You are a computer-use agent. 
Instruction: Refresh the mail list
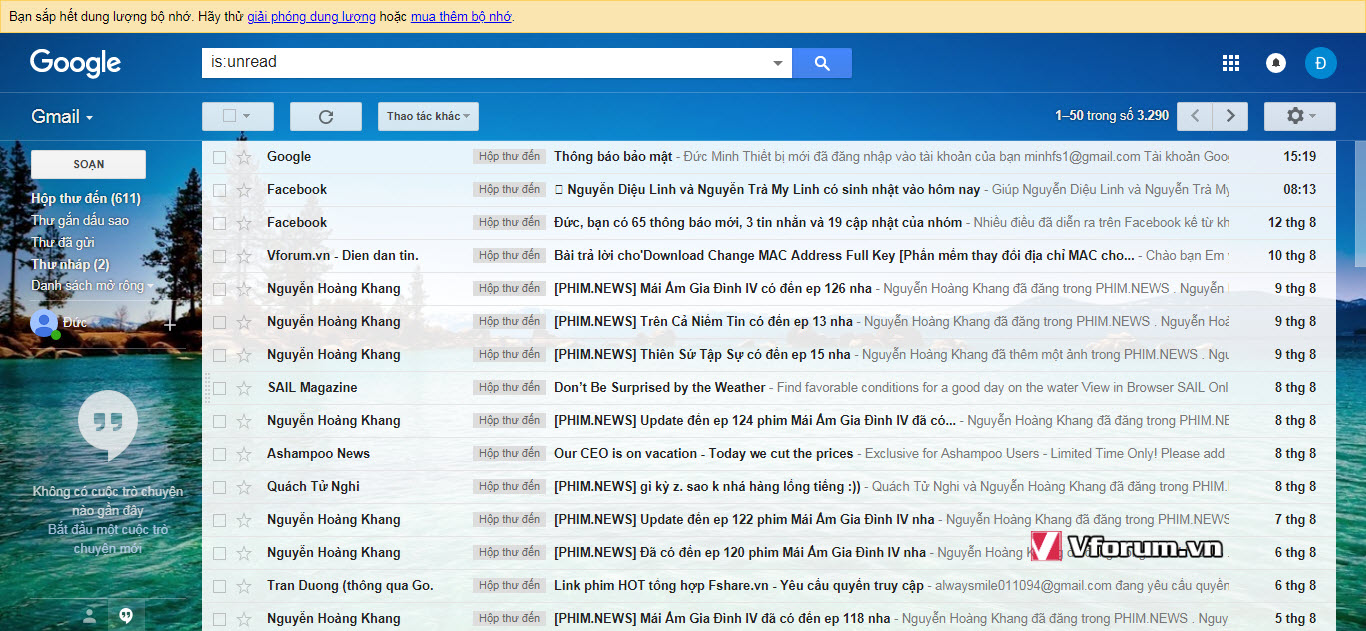[x=326, y=116]
